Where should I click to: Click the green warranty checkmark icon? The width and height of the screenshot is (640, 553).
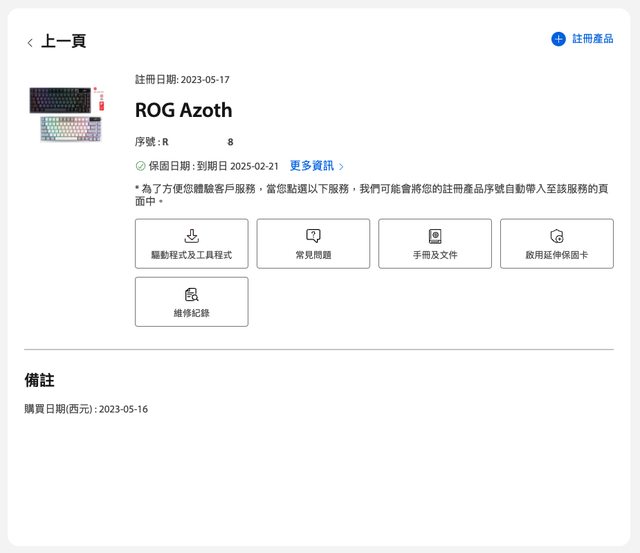click(x=141, y=166)
